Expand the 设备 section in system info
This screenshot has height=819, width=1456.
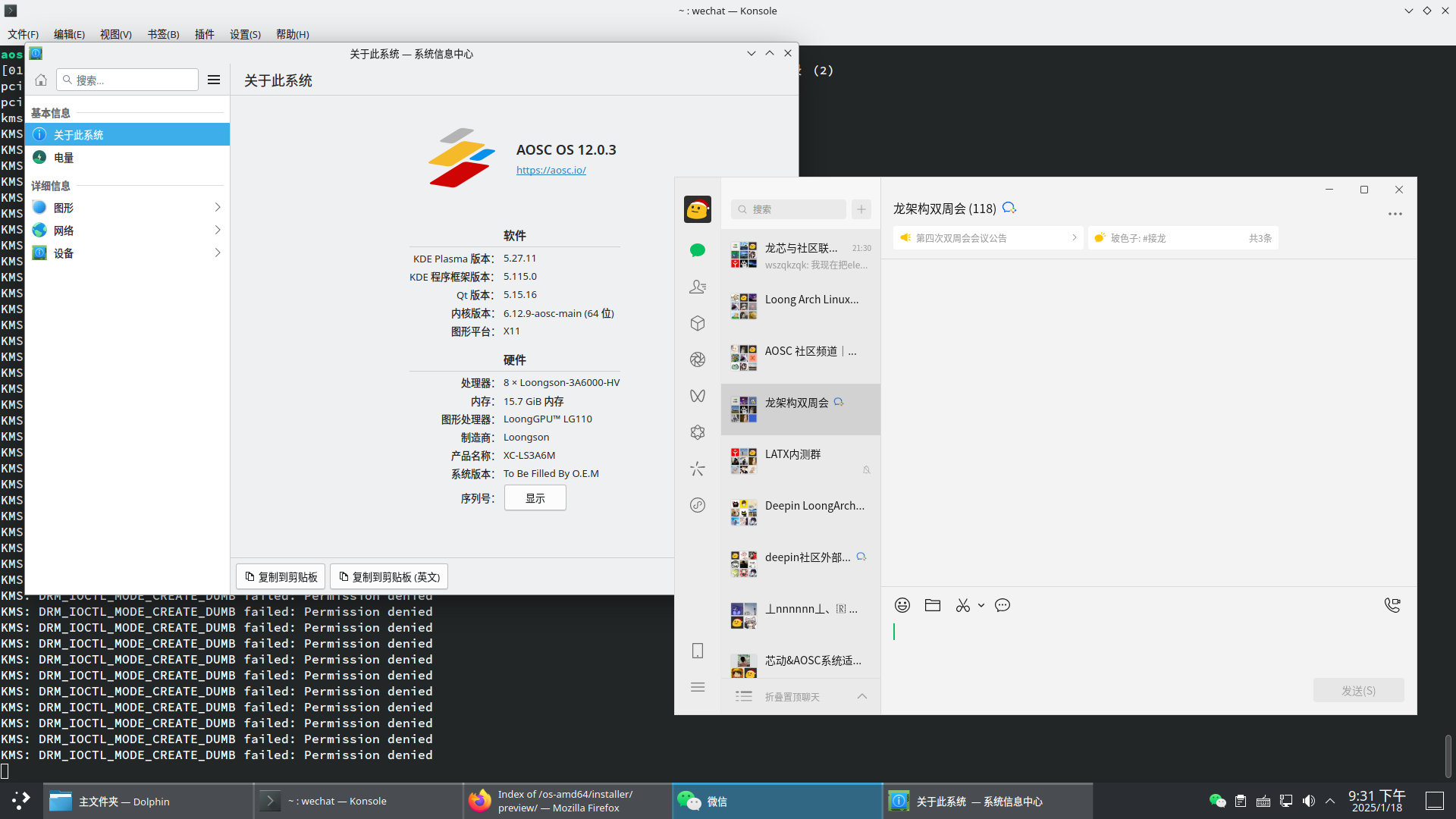point(218,253)
